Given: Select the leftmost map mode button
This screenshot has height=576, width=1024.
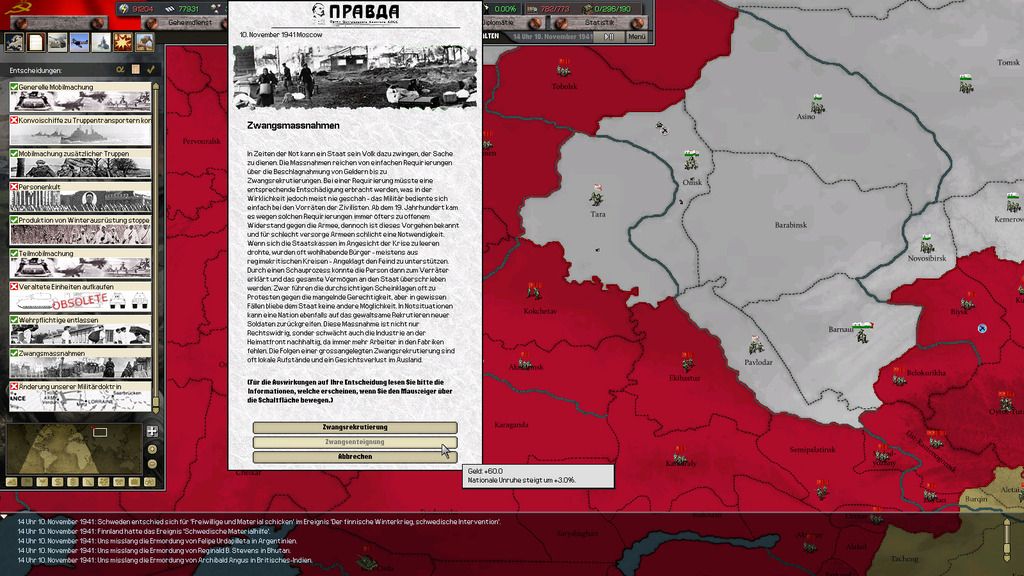Looking at the screenshot, I should (12, 482).
